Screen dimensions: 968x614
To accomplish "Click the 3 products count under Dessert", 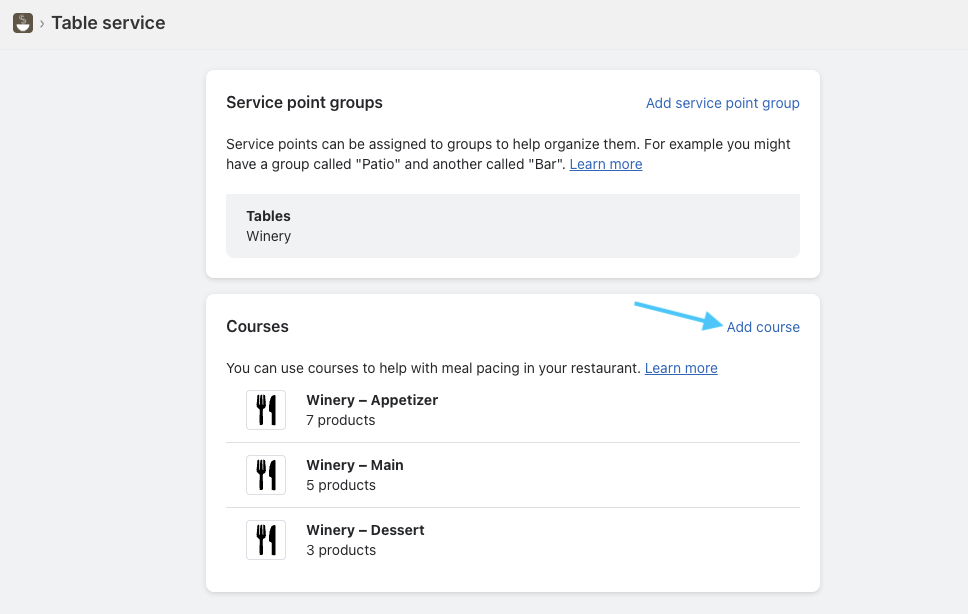I will pyautogui.click(x=340, y=550).
